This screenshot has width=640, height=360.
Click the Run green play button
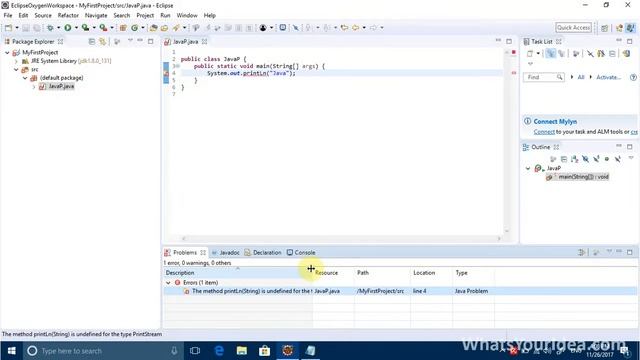click(x=68, y=28)
